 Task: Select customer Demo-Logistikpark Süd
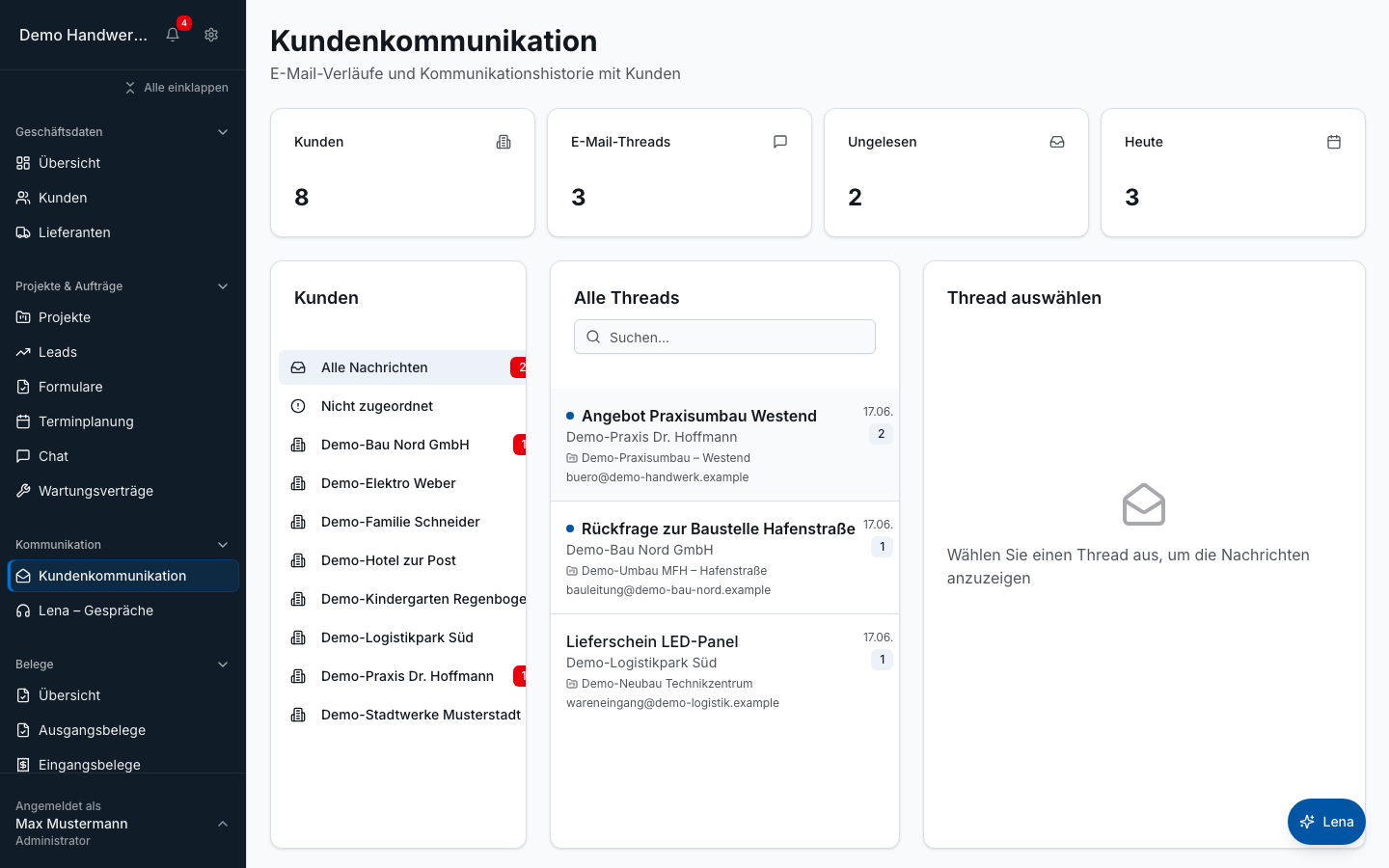tap(402, 637)
